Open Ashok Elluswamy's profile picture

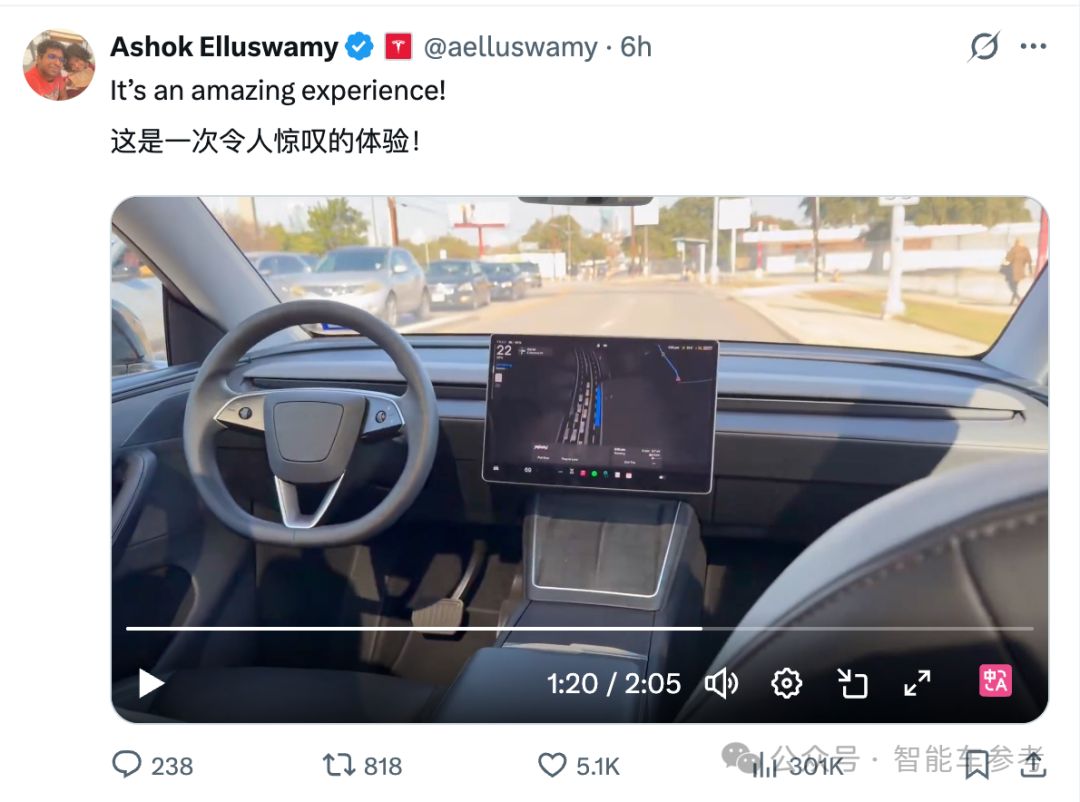[59, 65]
